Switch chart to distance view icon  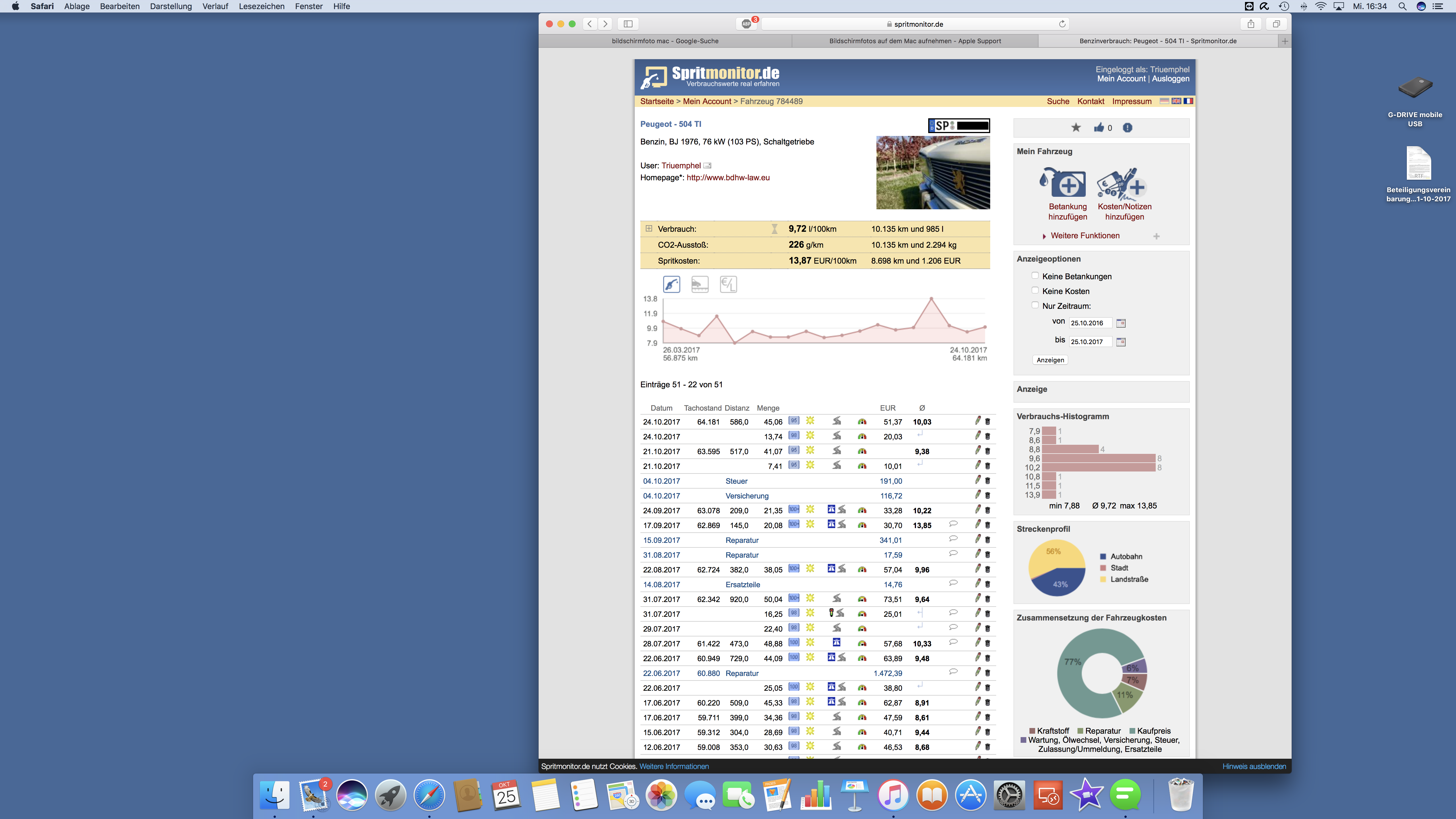[700, 284]
